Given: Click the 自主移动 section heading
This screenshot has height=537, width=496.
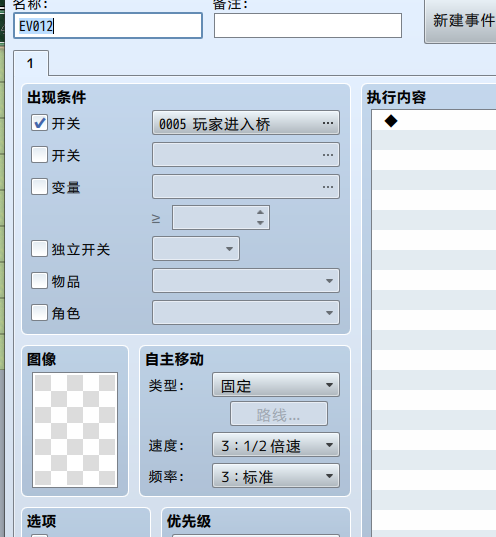Looking at the screenshot, I should [174, 359].
